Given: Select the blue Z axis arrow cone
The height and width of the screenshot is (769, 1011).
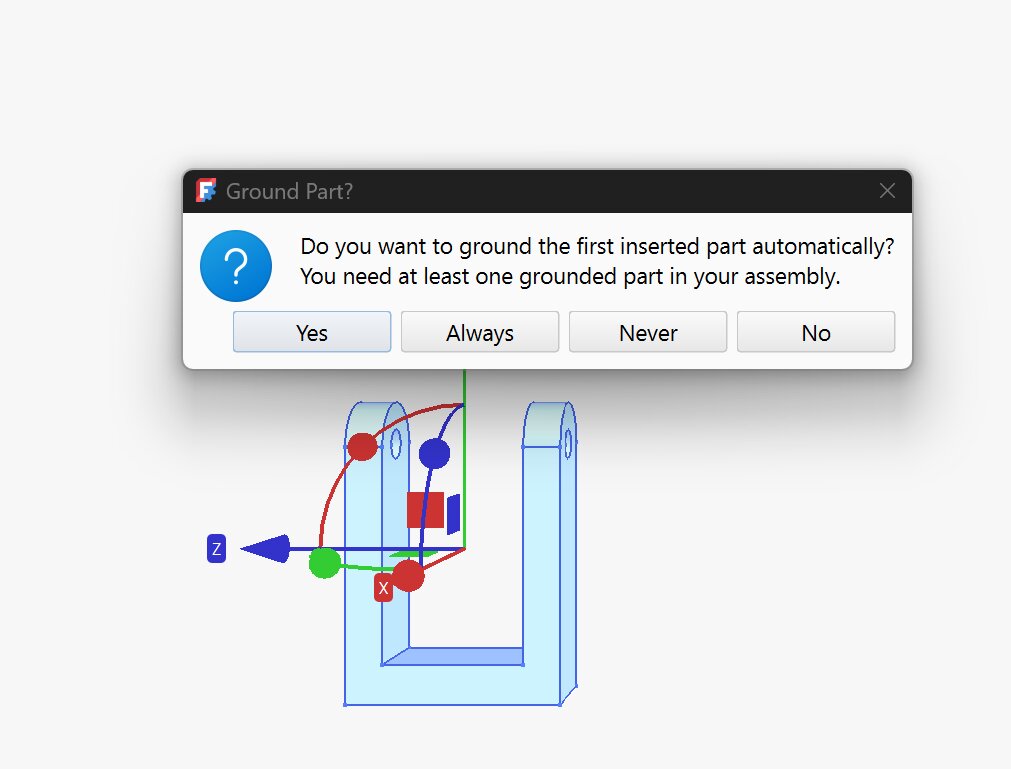Looking at the screenshot, I should pos(266,549).
